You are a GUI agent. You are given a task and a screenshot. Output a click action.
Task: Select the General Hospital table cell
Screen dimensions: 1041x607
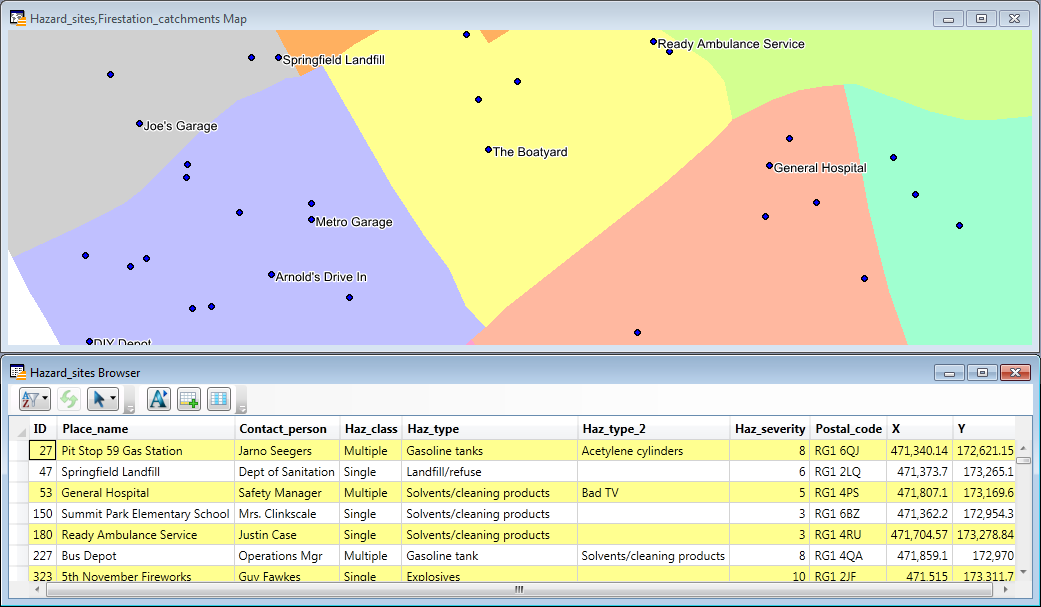[145, 493]
